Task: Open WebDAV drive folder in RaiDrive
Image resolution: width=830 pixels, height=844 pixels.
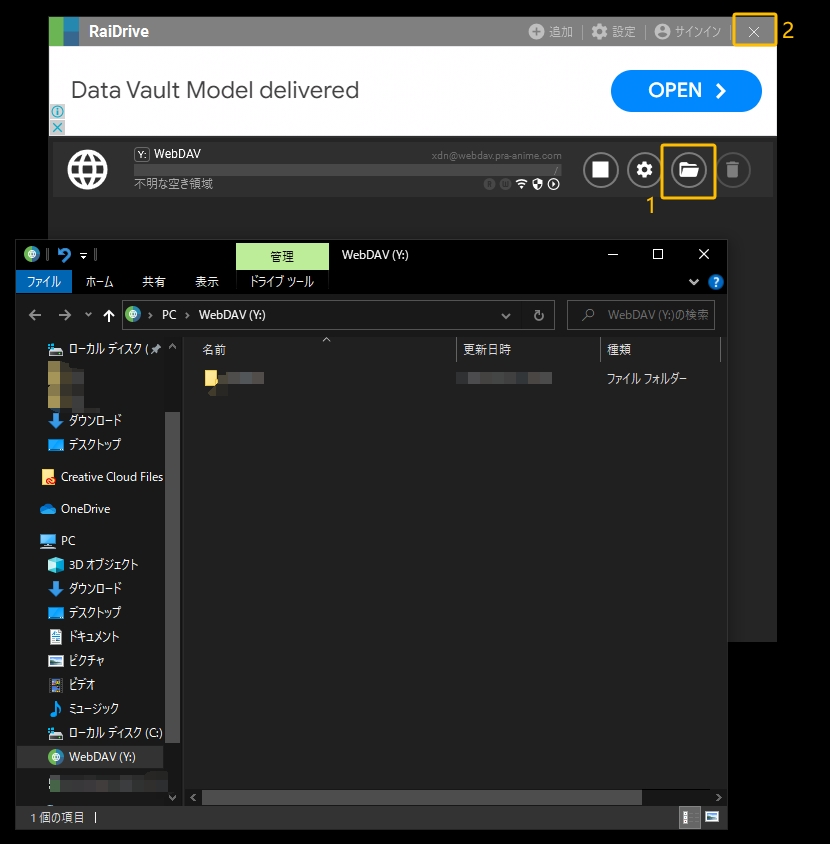Action: point(689,170)
